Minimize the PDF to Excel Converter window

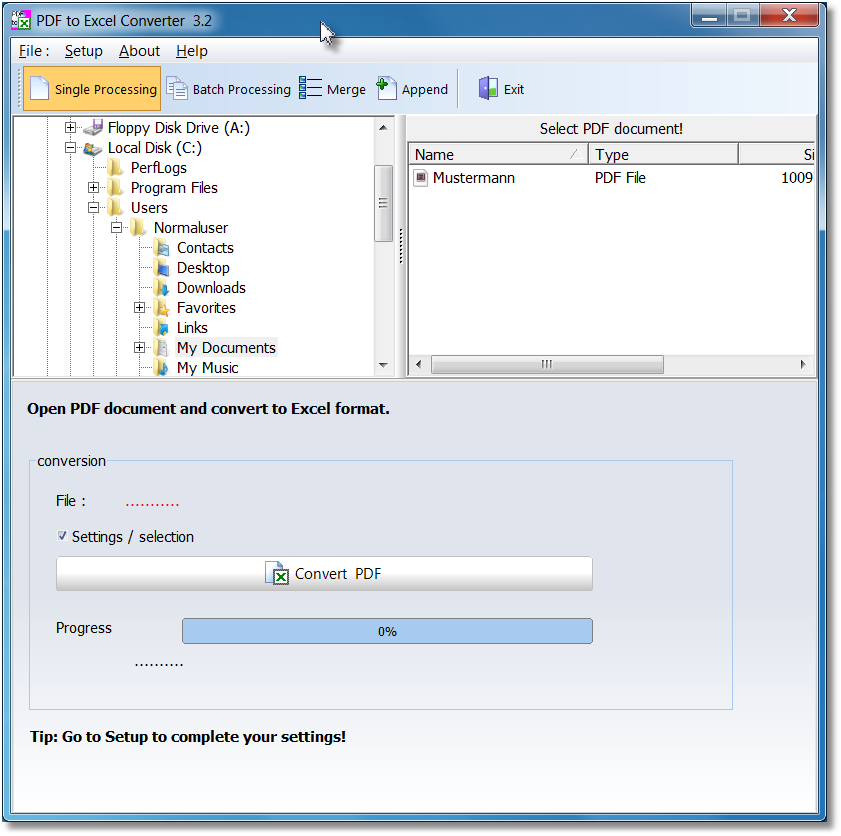click(x=709, y=16)
